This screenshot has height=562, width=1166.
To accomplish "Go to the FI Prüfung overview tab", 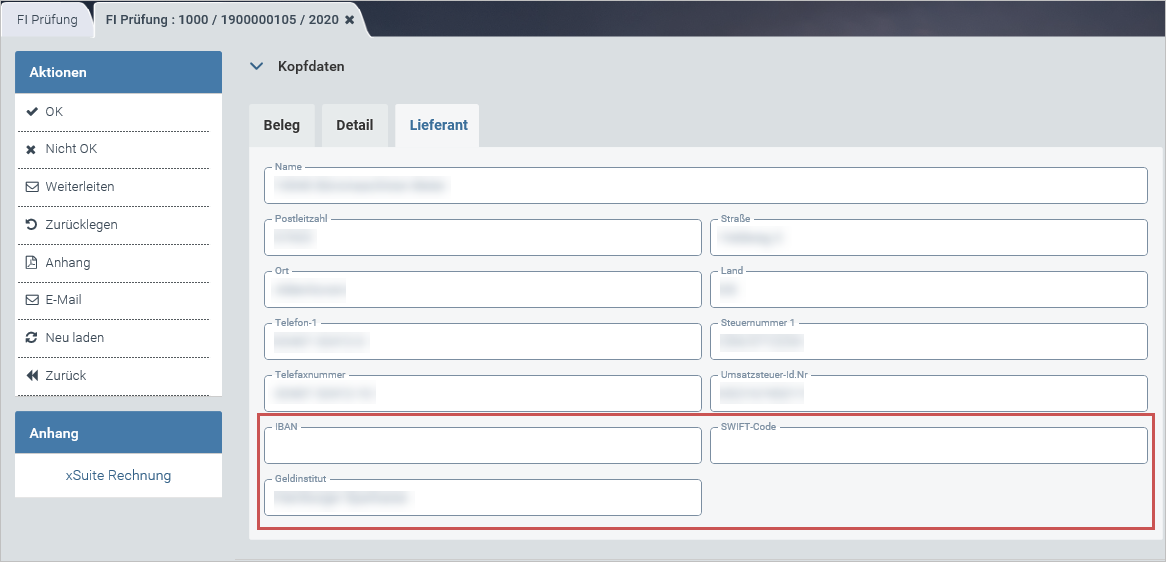I will (x=46, y=19).
